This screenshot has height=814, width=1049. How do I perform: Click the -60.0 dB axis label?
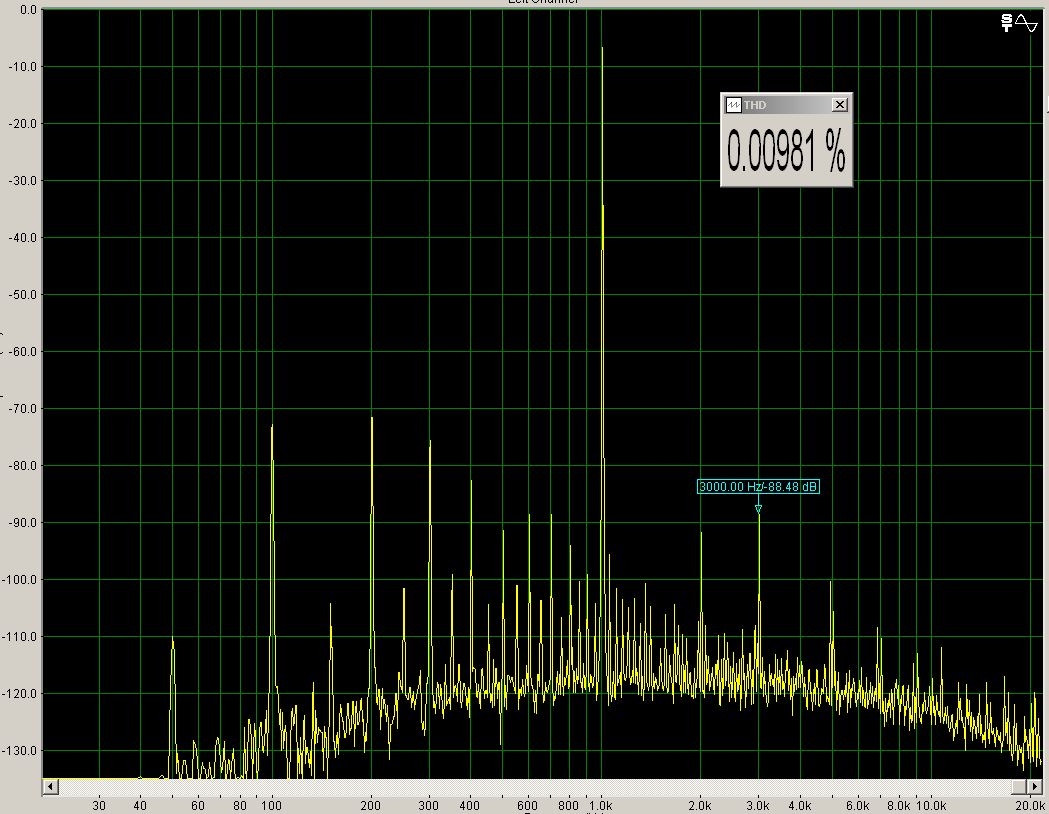click(x=22, y=352)
